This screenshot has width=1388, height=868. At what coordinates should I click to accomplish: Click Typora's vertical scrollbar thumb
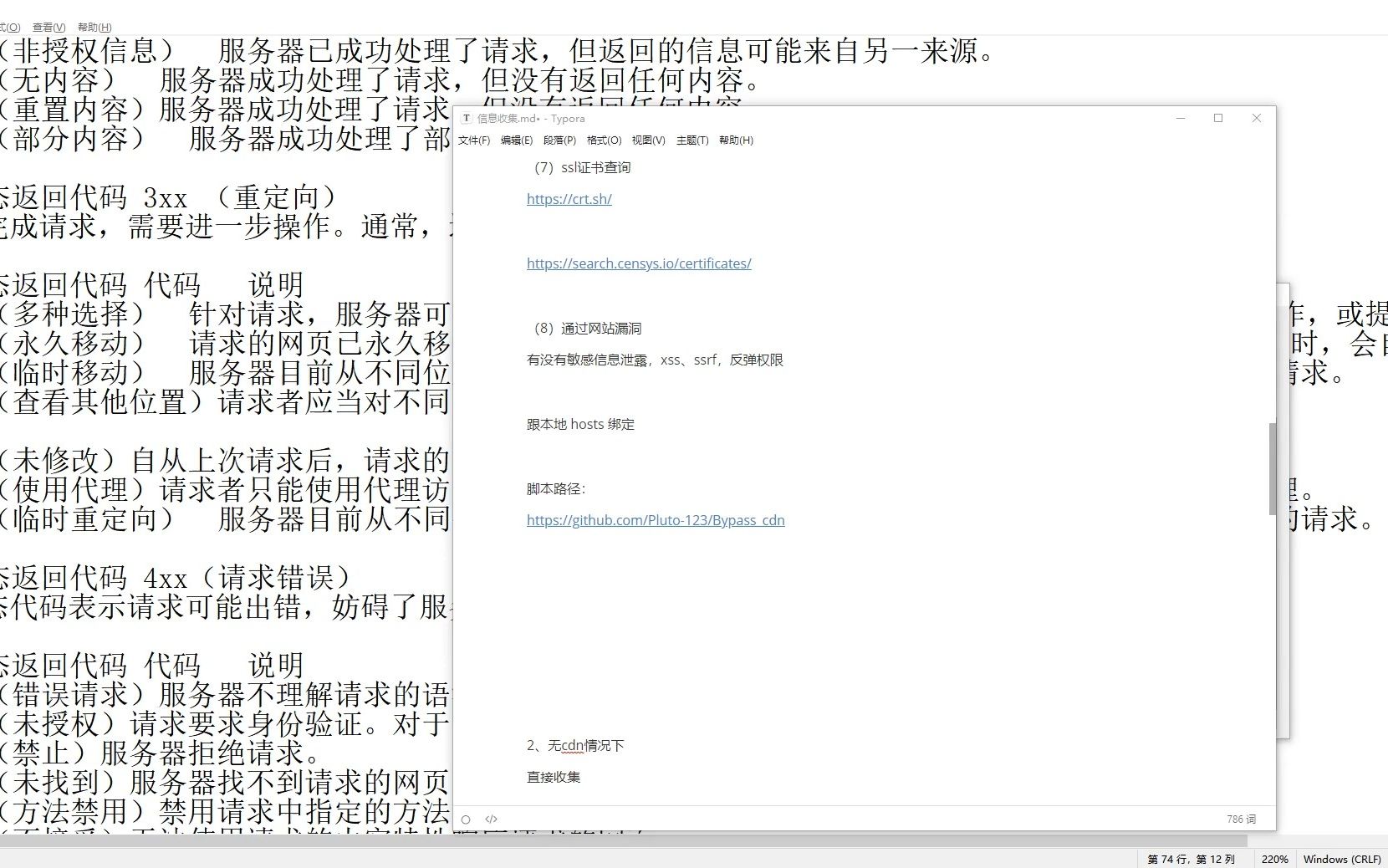pos(1273,468)
